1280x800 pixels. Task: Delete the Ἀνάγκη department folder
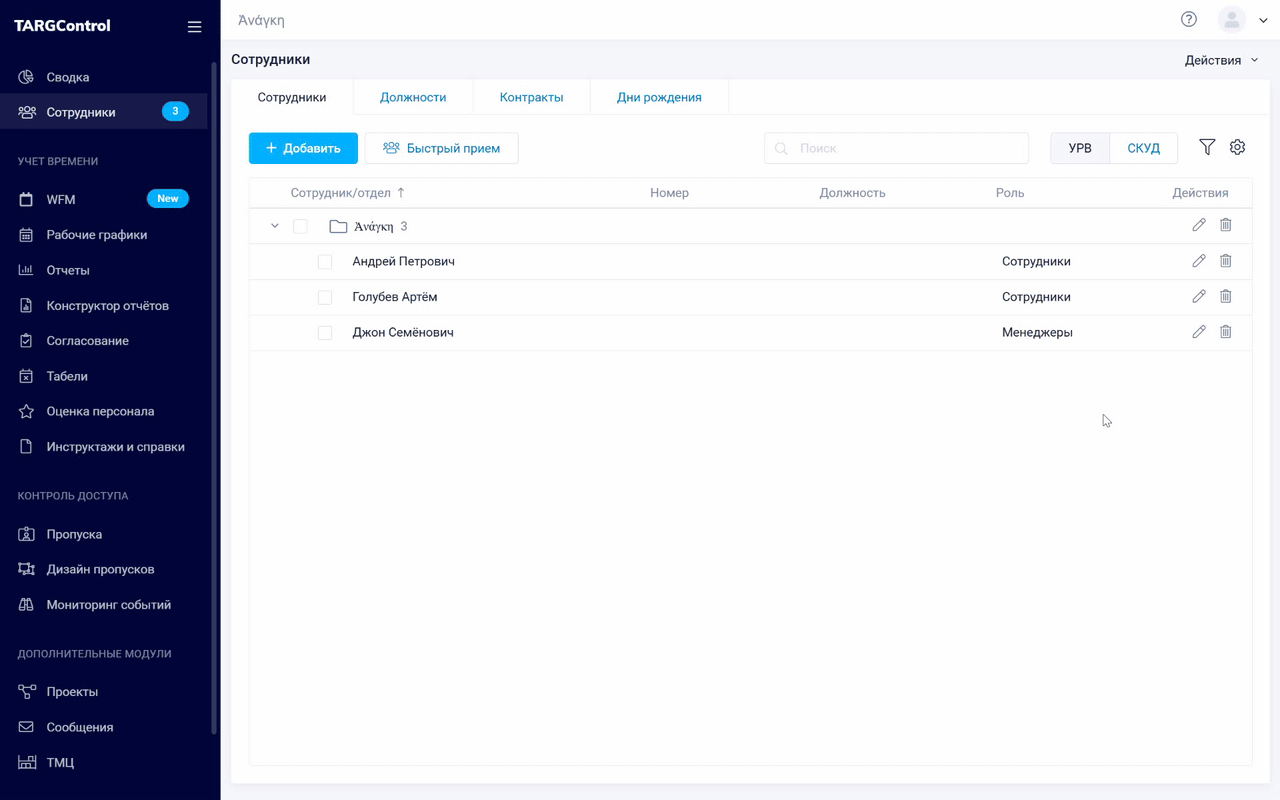(1225, 226)
